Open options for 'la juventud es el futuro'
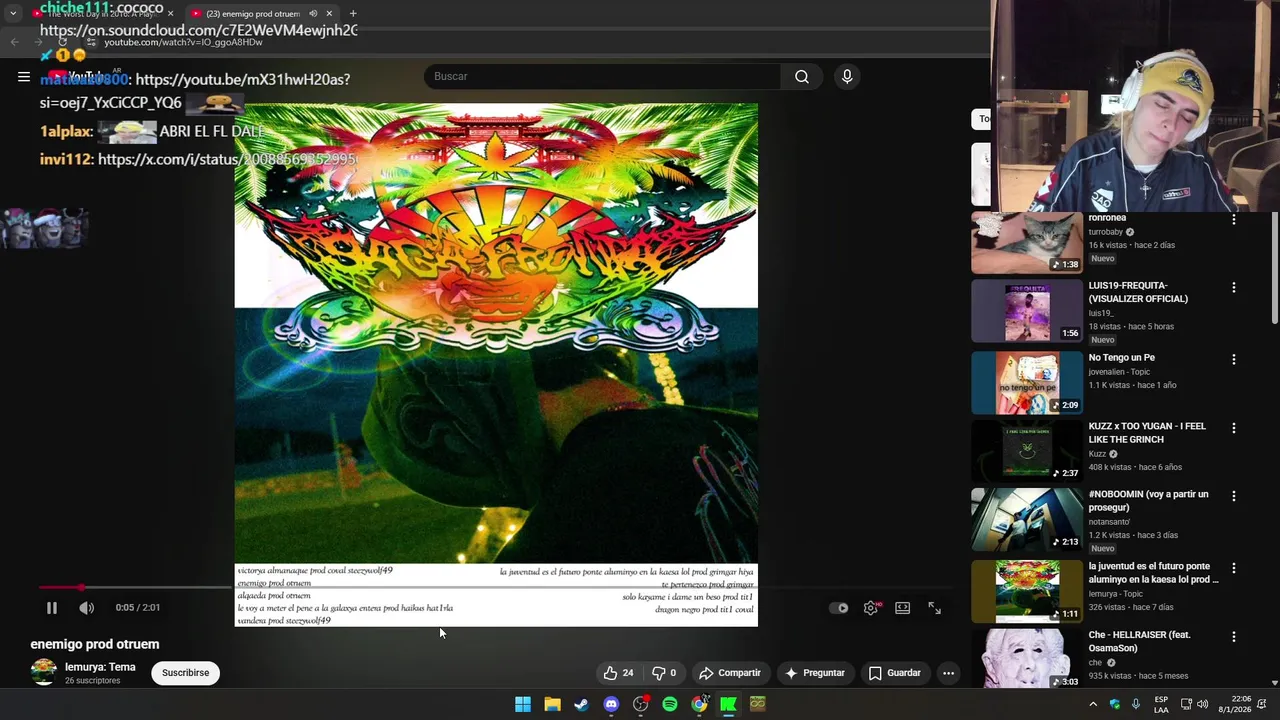The height and width of the screenshot is (720, 1280). click(1234, 568)
